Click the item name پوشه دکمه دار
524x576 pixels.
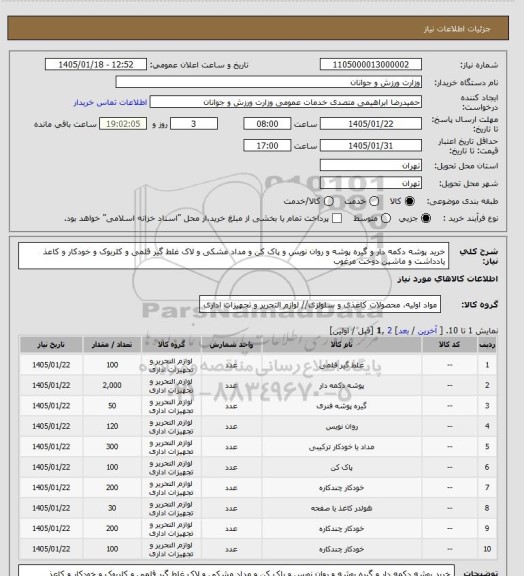pyautogui.click(x=341, y=385)
